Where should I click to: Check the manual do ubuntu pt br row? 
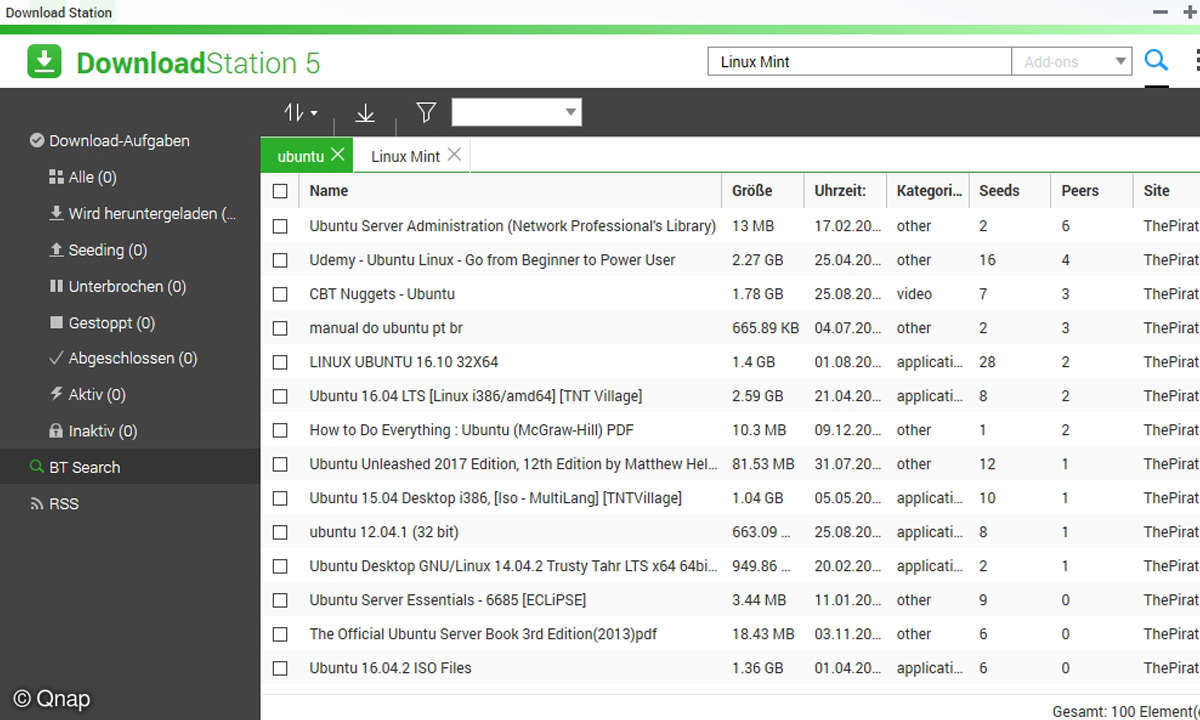pyautogui.click(x=280, y=328)
